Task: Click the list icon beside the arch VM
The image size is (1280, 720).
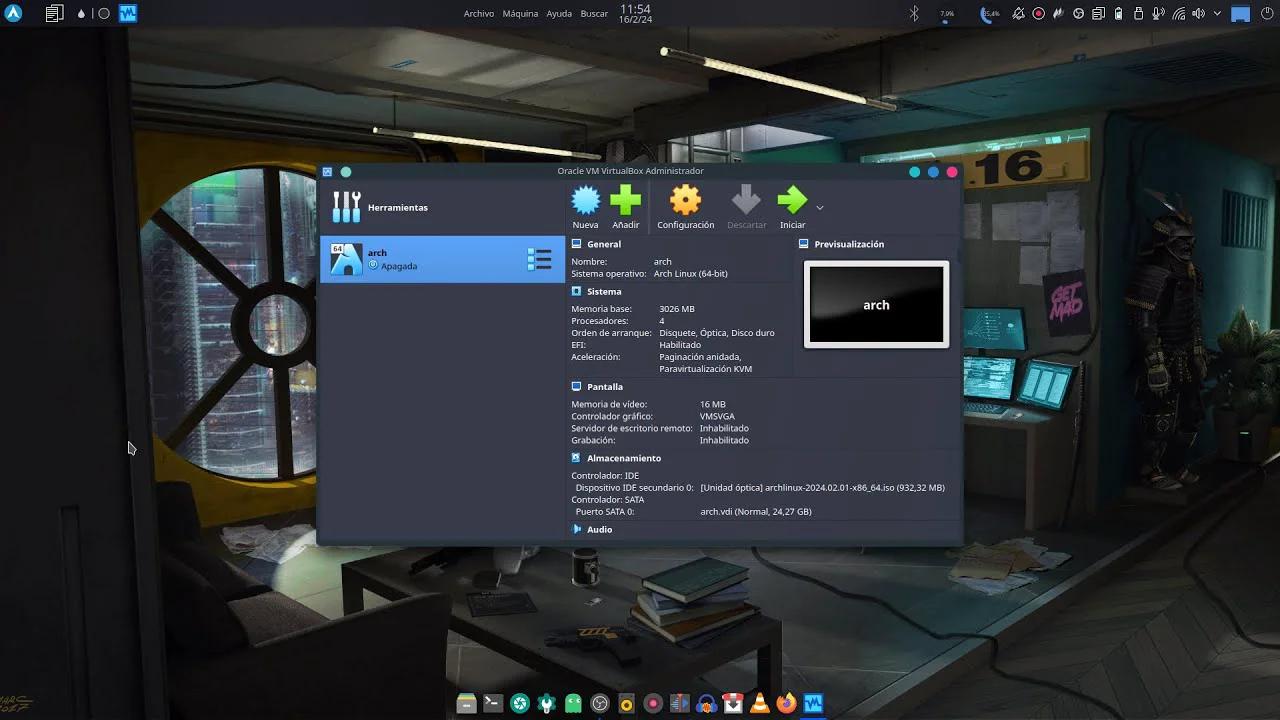Action: click(540, 259)
